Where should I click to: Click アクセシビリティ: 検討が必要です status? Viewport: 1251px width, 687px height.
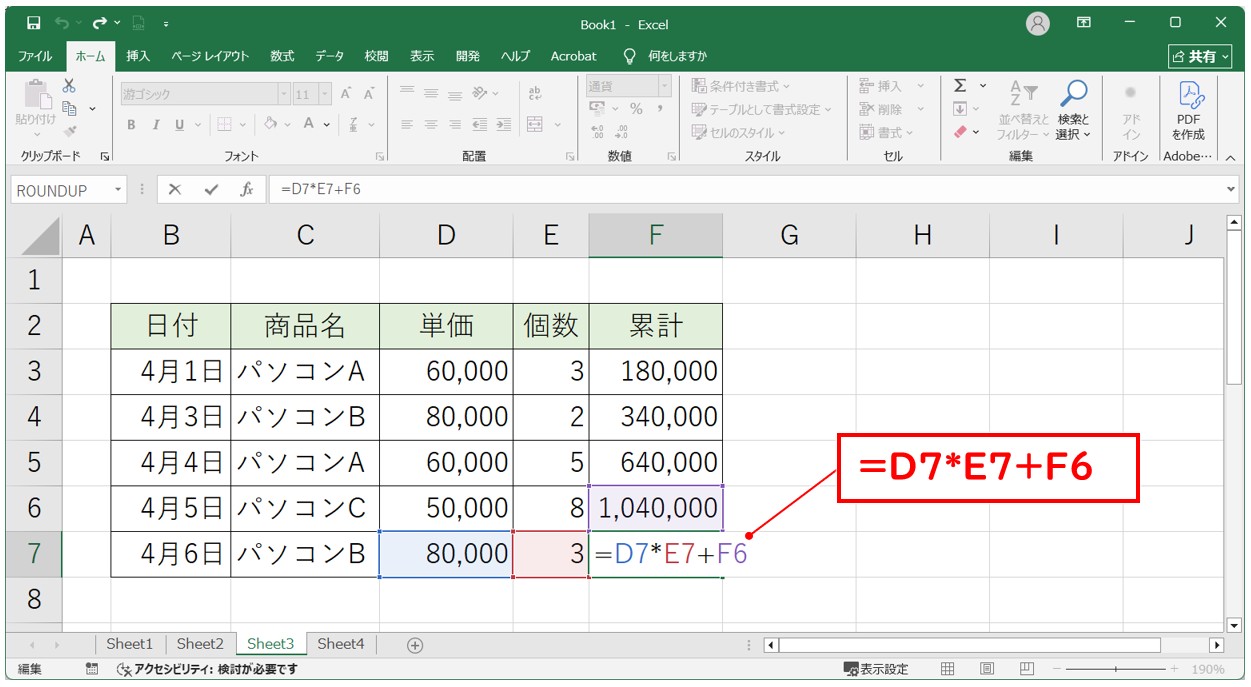[x=207, y=669]
